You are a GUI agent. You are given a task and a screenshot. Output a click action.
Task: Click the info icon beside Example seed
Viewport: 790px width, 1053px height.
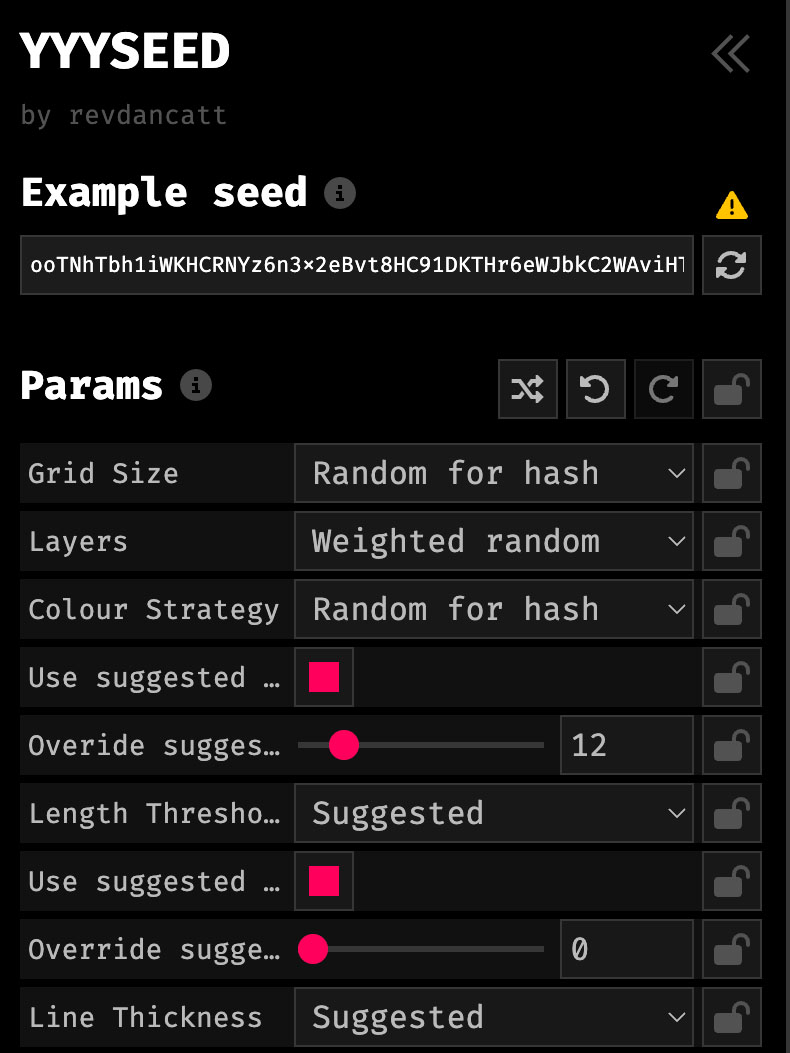pyautogui.click(x=340, y=193)
